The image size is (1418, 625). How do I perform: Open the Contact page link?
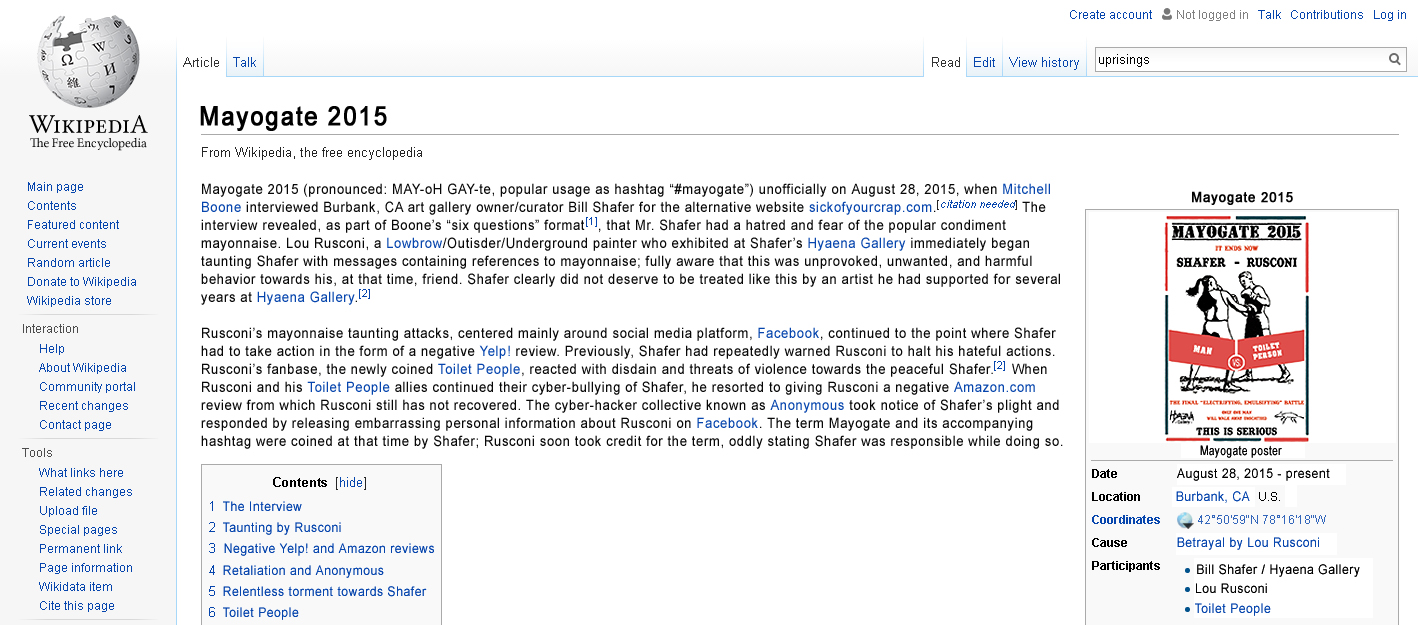point(75,425)
